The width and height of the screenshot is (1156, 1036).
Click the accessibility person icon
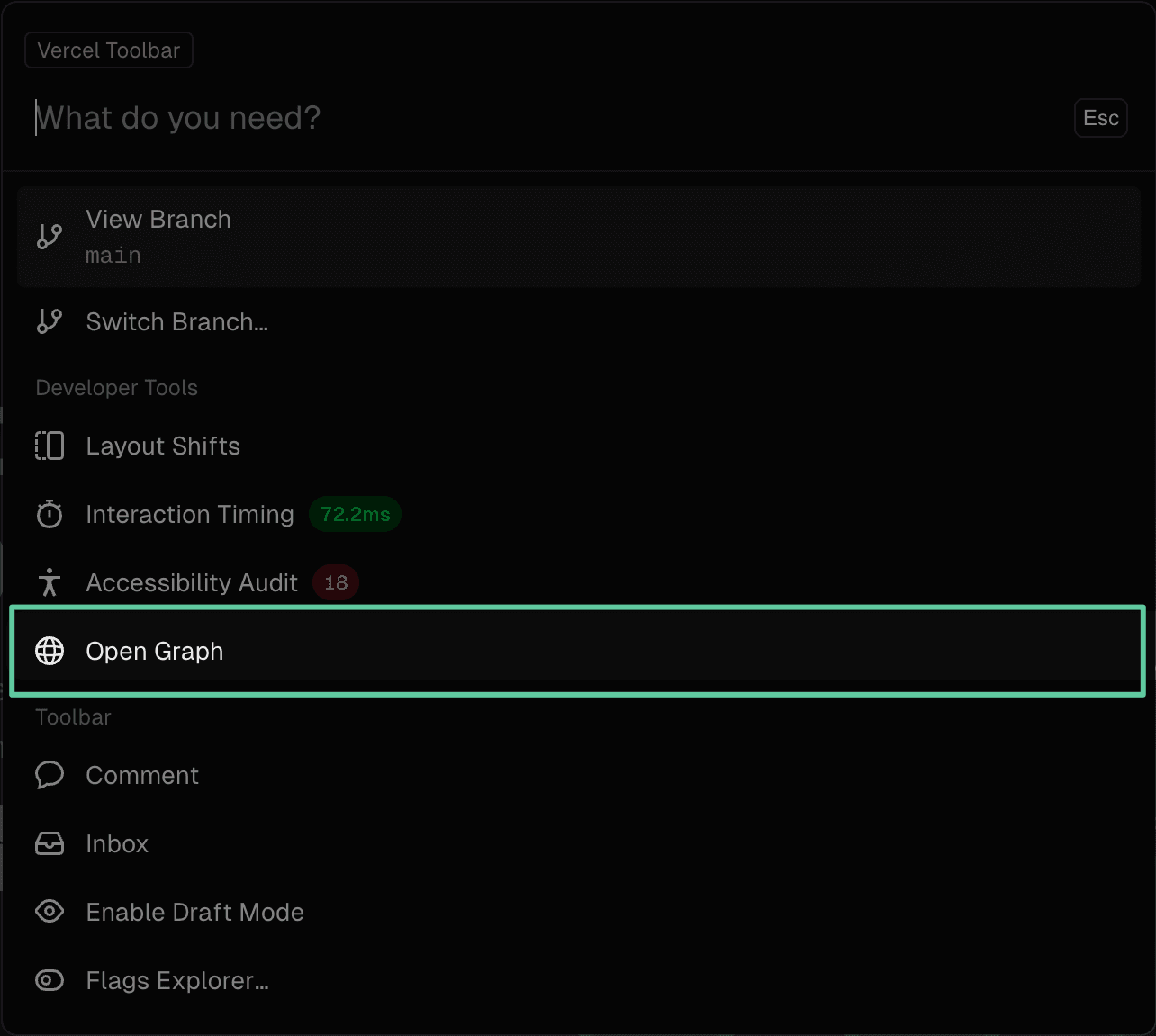pyautogui.click(x=50, y=582)
